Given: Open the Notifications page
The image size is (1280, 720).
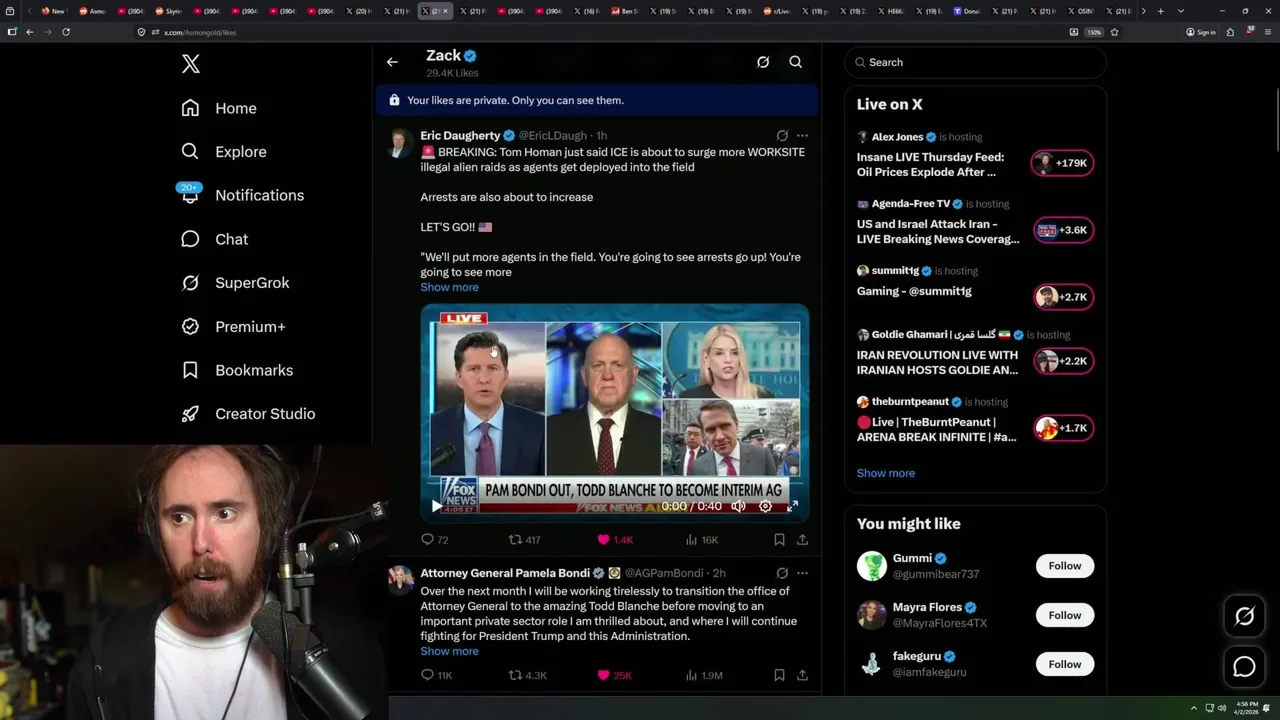Looking at the screenshot, I should click(x=242, y=195).
